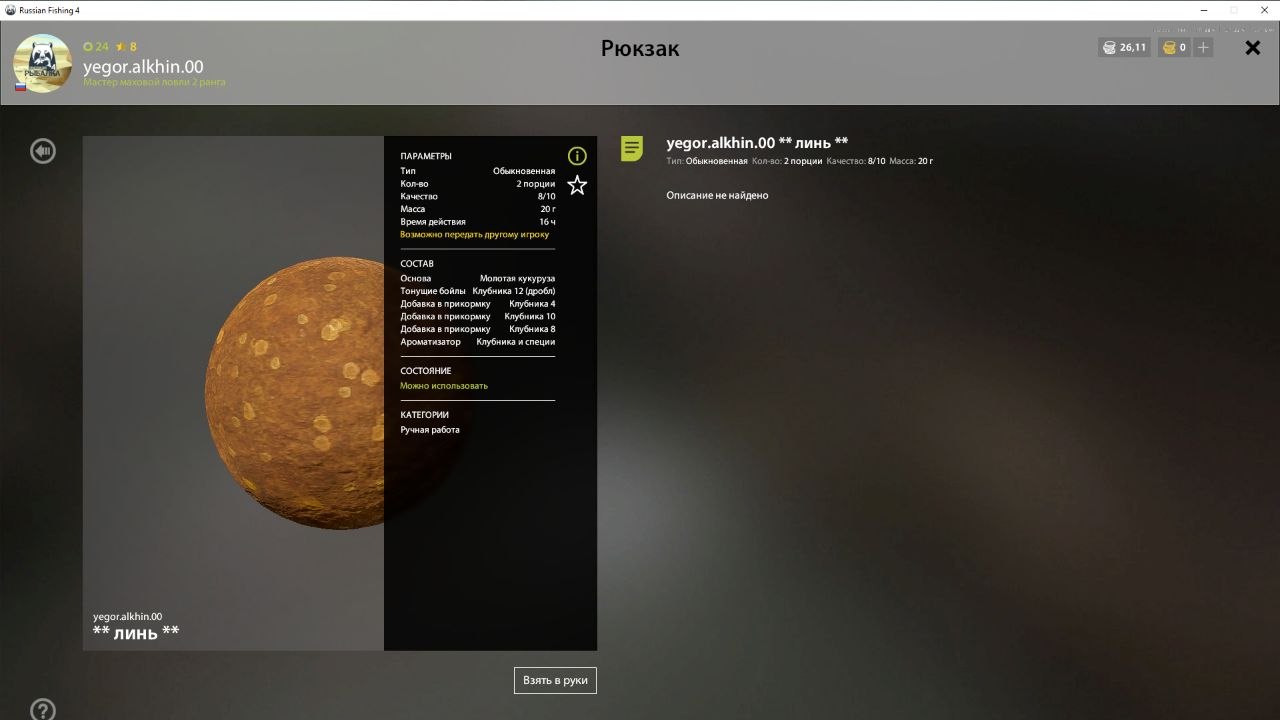Open the yellow note icon beside the item title
The height and width of the screenshot is (720, 1280).
(x=632, y=149)
